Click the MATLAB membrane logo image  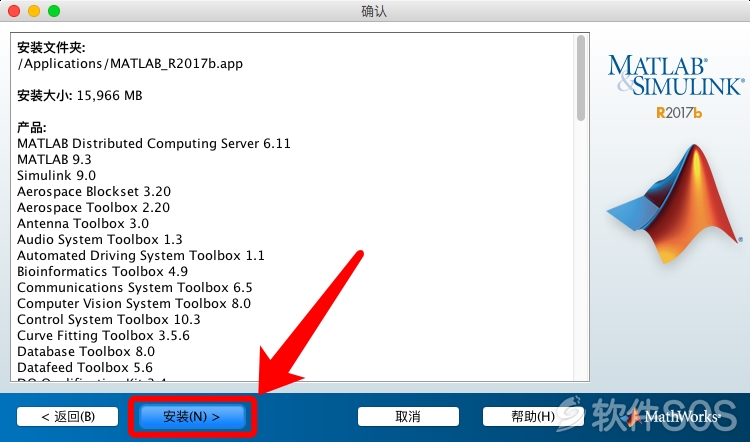click(675, 203)
